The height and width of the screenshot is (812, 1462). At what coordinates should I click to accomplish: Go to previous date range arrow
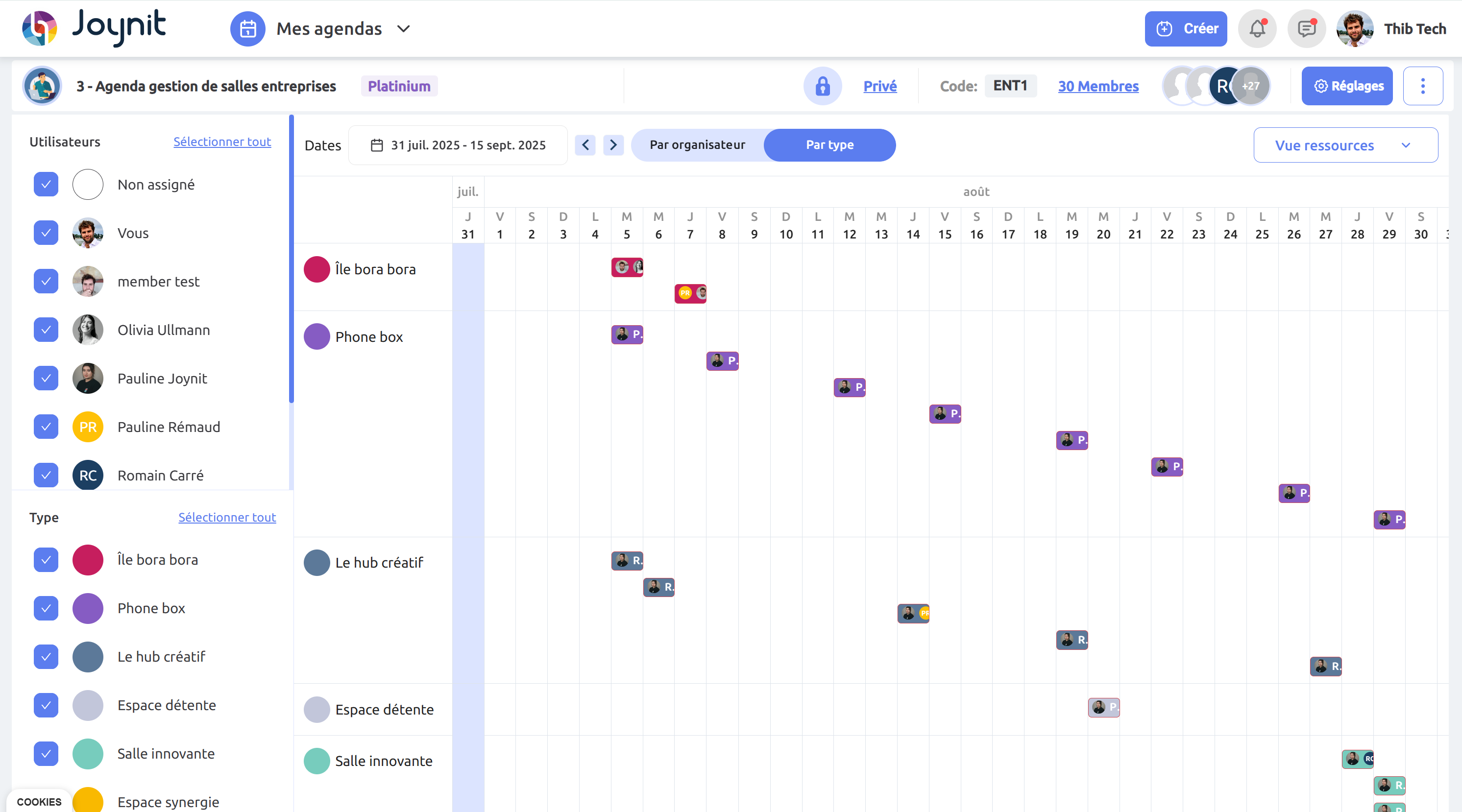585,145
